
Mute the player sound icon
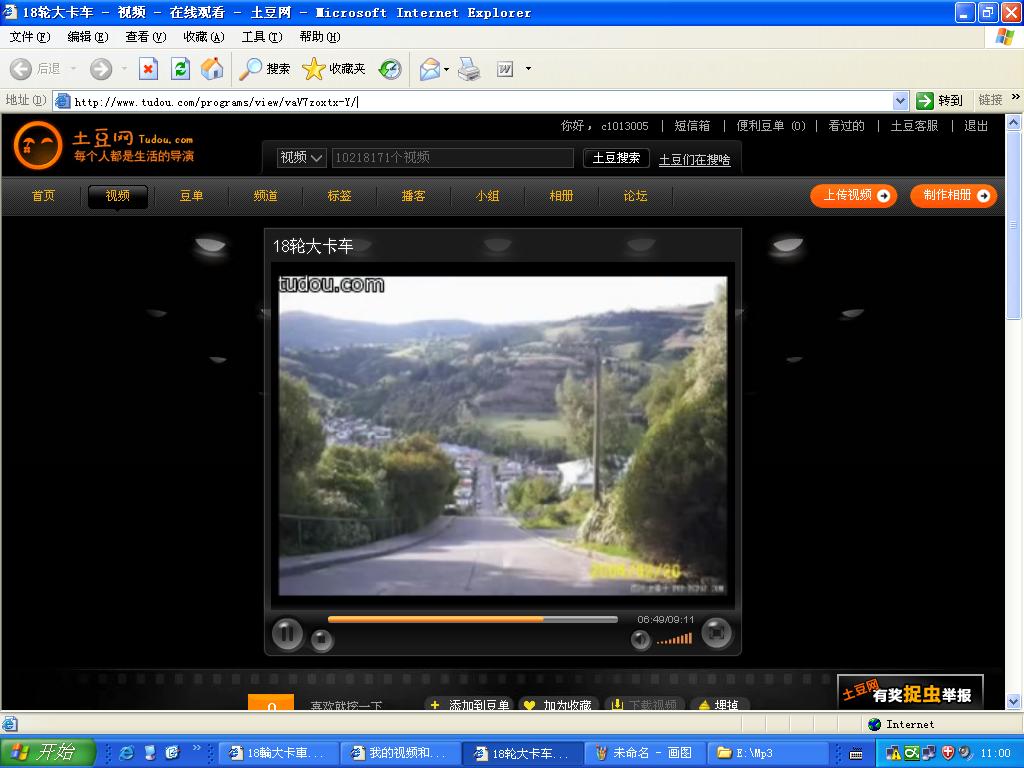pyautogui.click(x=641, y=640)
